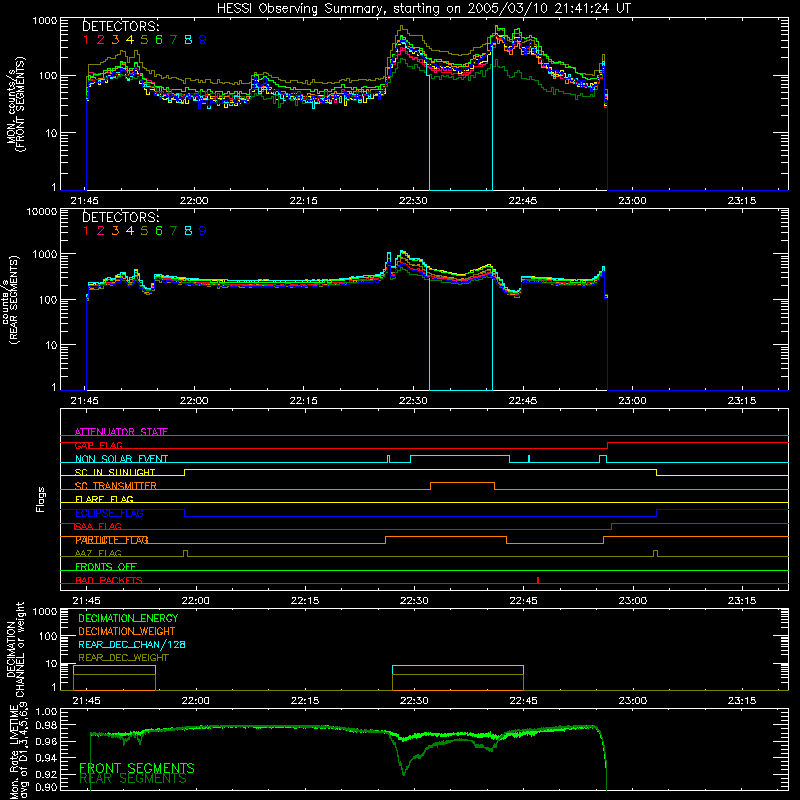
Task: Click the DECIMATION_ENERGY legend entry
Action: (128, 618)
